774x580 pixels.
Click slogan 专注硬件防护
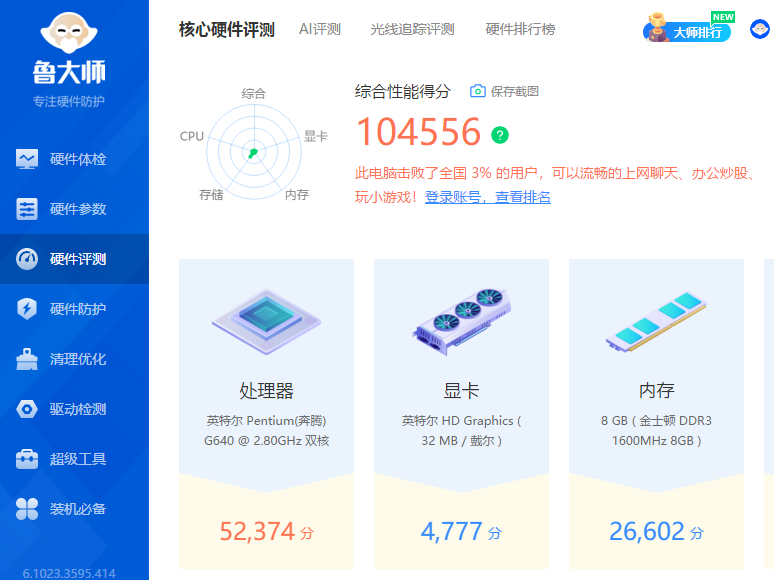pos(69,101)
